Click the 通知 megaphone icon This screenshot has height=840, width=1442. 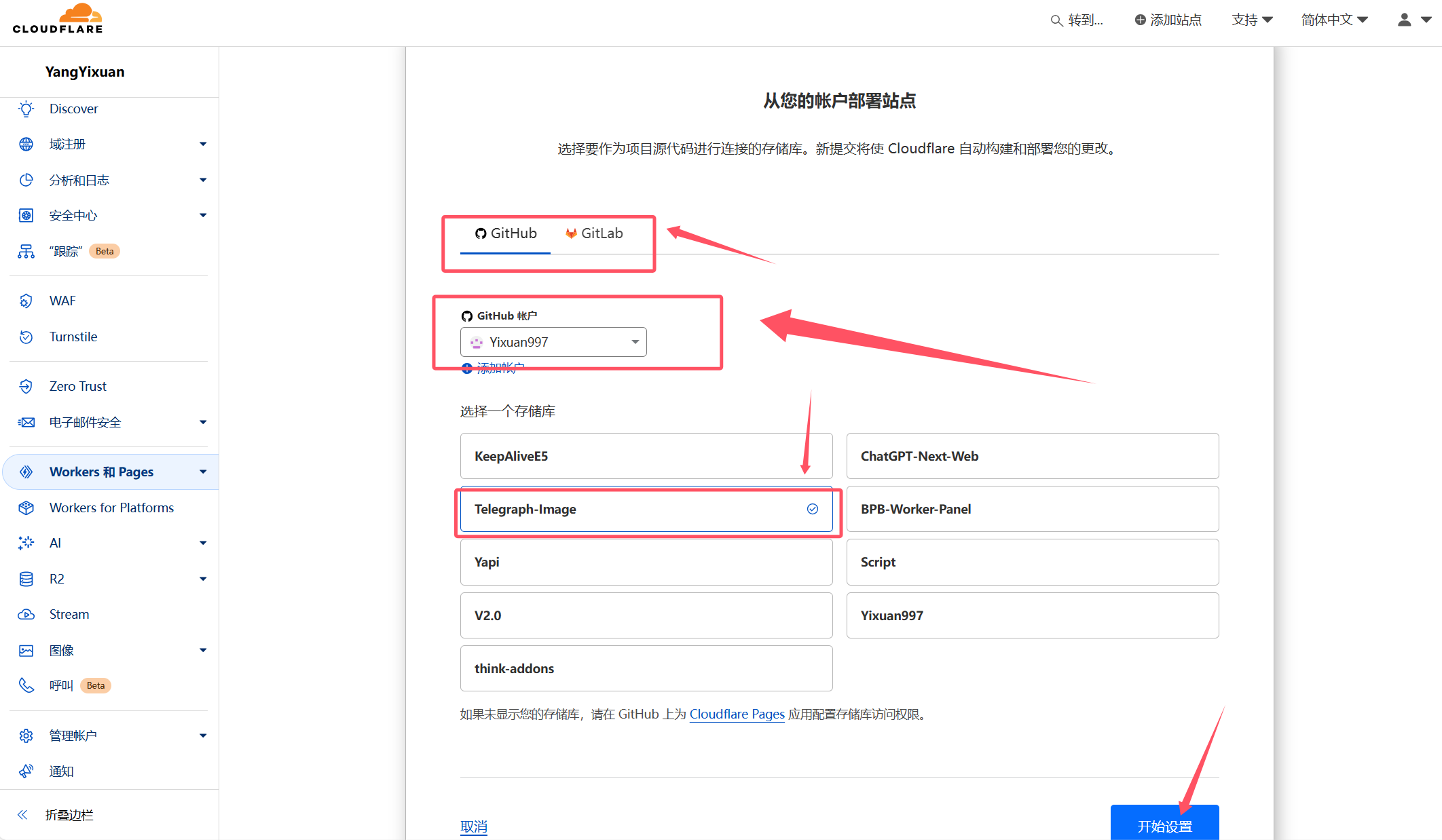click(x=26, y=771)
